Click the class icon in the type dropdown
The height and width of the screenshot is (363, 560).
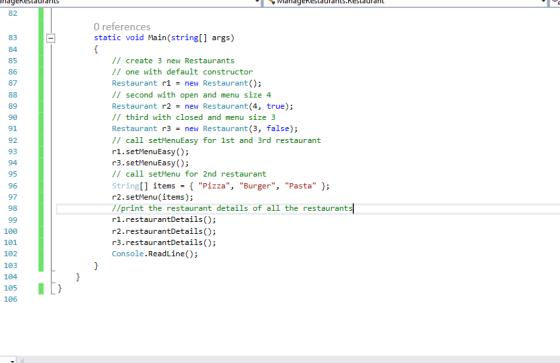[271, 2]
